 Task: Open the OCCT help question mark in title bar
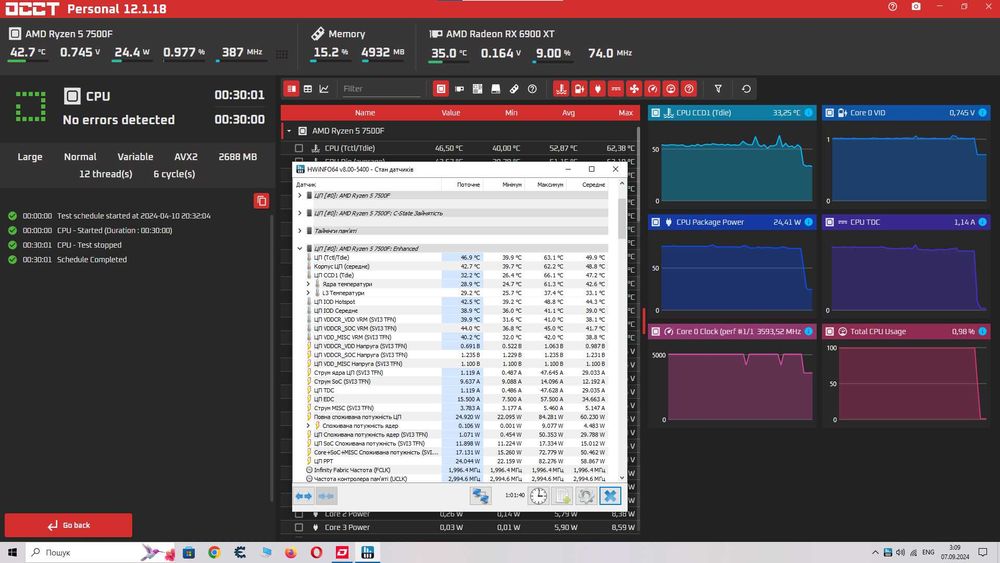(x=893, y=6)
